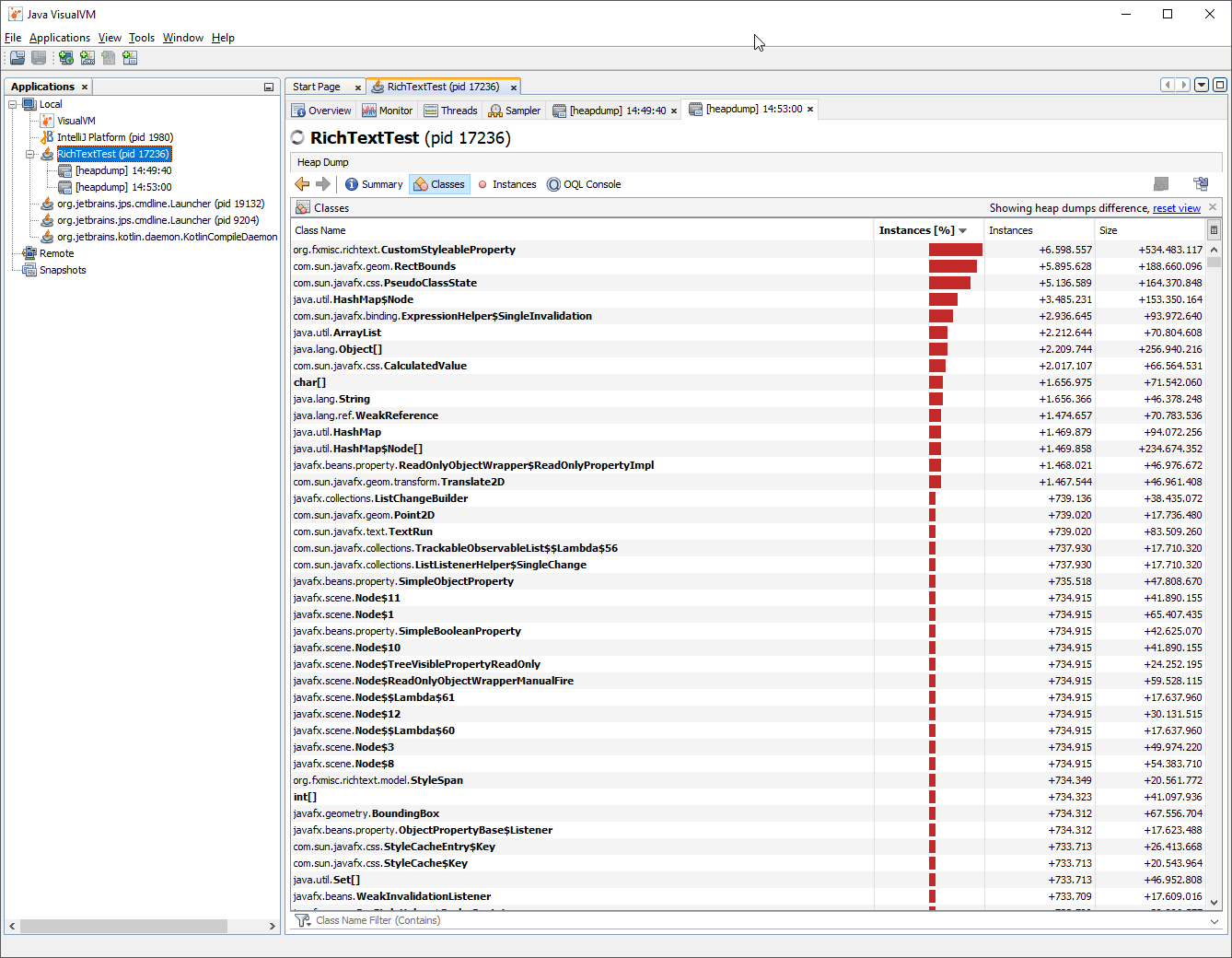1232x958 pixels.
Task: Open a snapshot using the folder toolbar icon
Action: point(17,57)
